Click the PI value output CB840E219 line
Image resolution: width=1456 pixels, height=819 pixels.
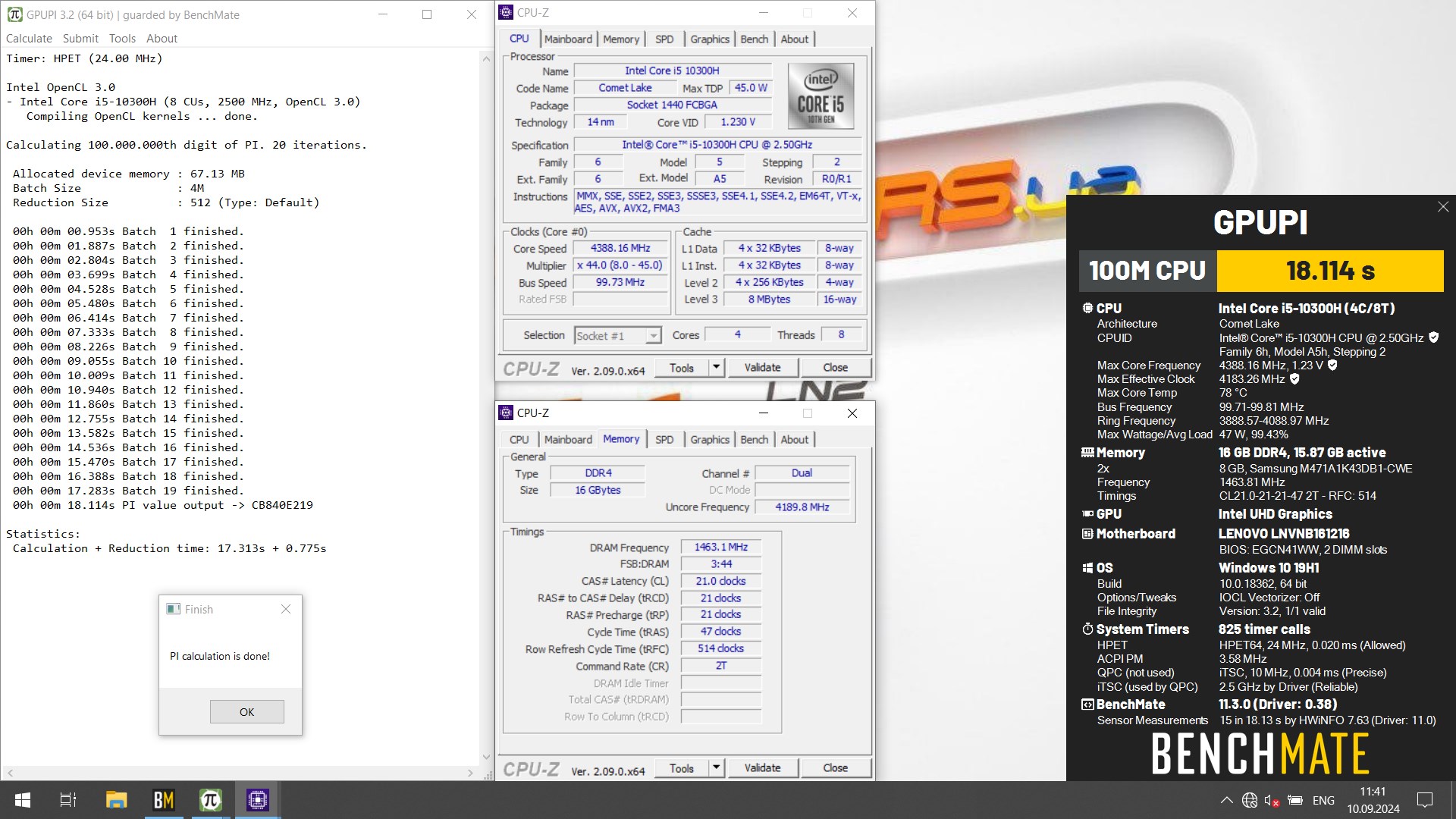(x=163, y=505)
